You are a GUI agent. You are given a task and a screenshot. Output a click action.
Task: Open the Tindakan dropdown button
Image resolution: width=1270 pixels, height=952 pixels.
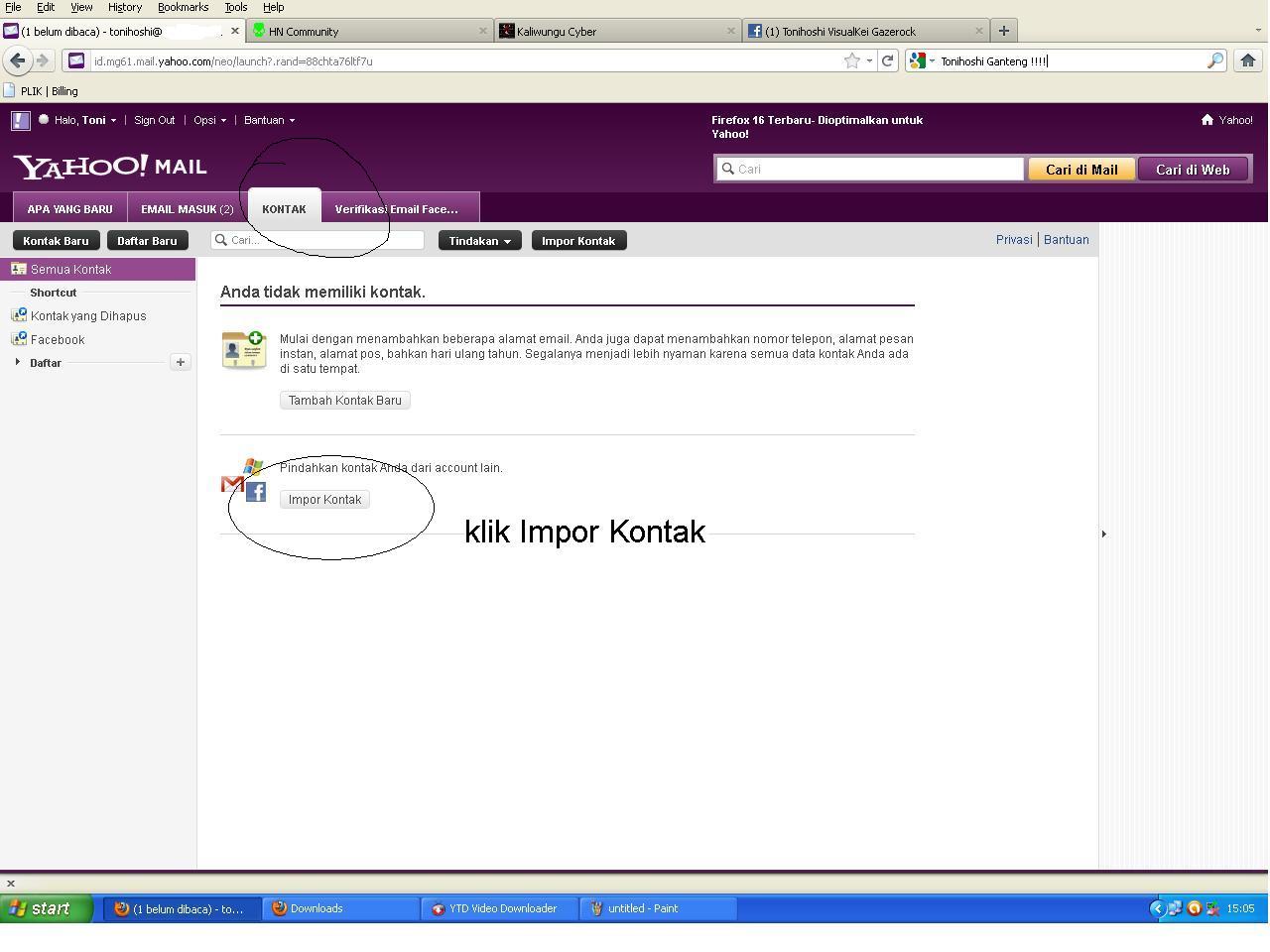point(480,241)
